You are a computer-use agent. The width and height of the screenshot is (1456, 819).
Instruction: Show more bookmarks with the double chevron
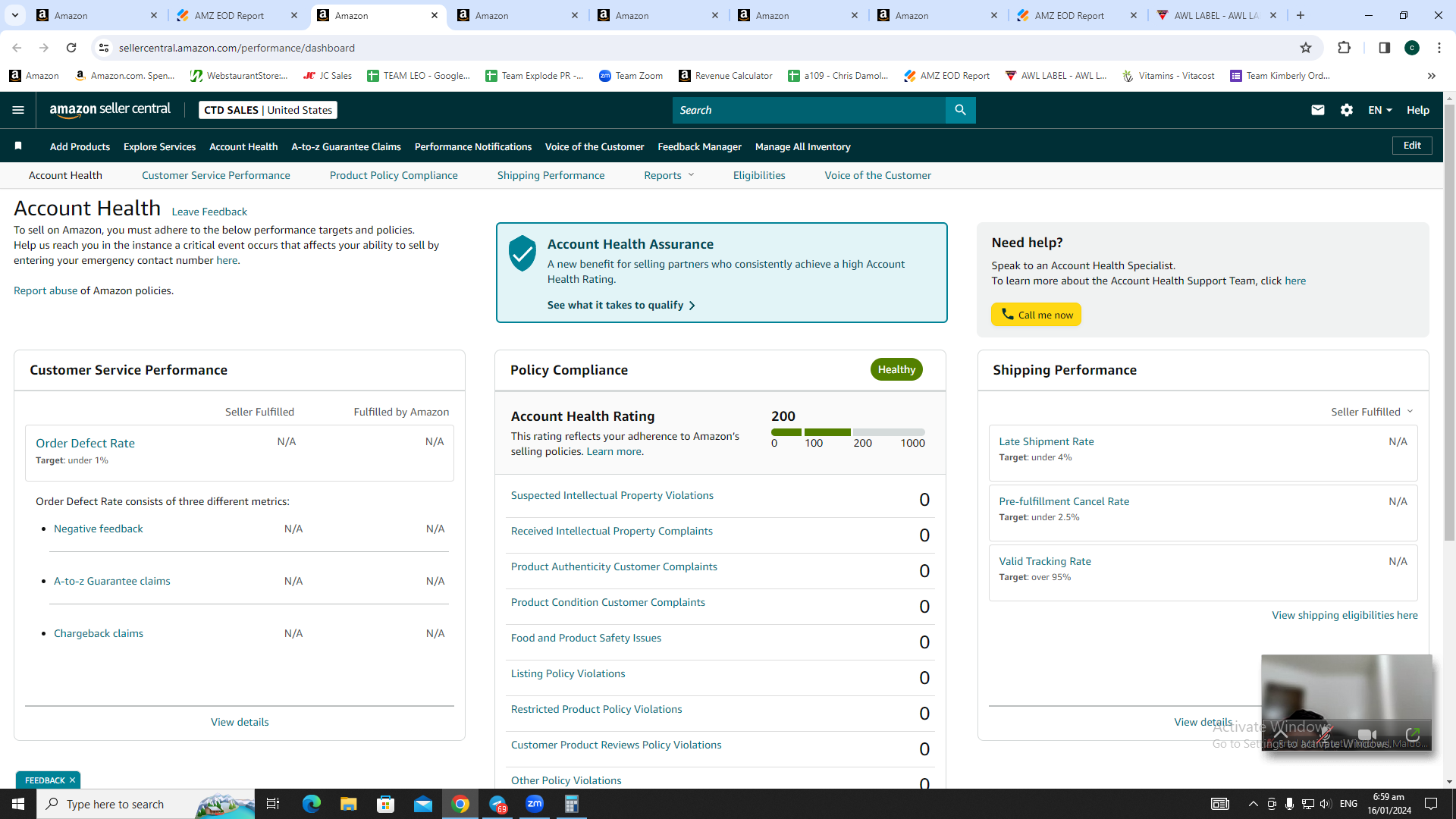(1431, 76)
